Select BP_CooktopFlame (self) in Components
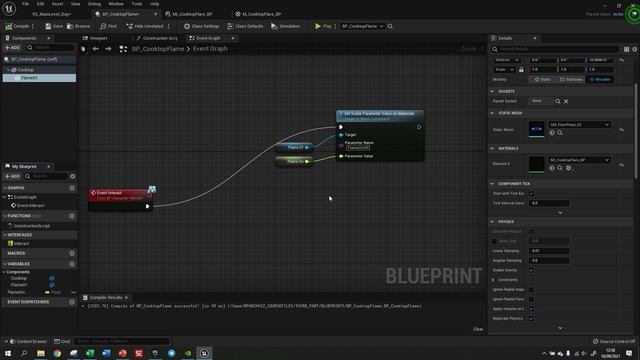Viewport: 640px width, 360px height. 39,59
